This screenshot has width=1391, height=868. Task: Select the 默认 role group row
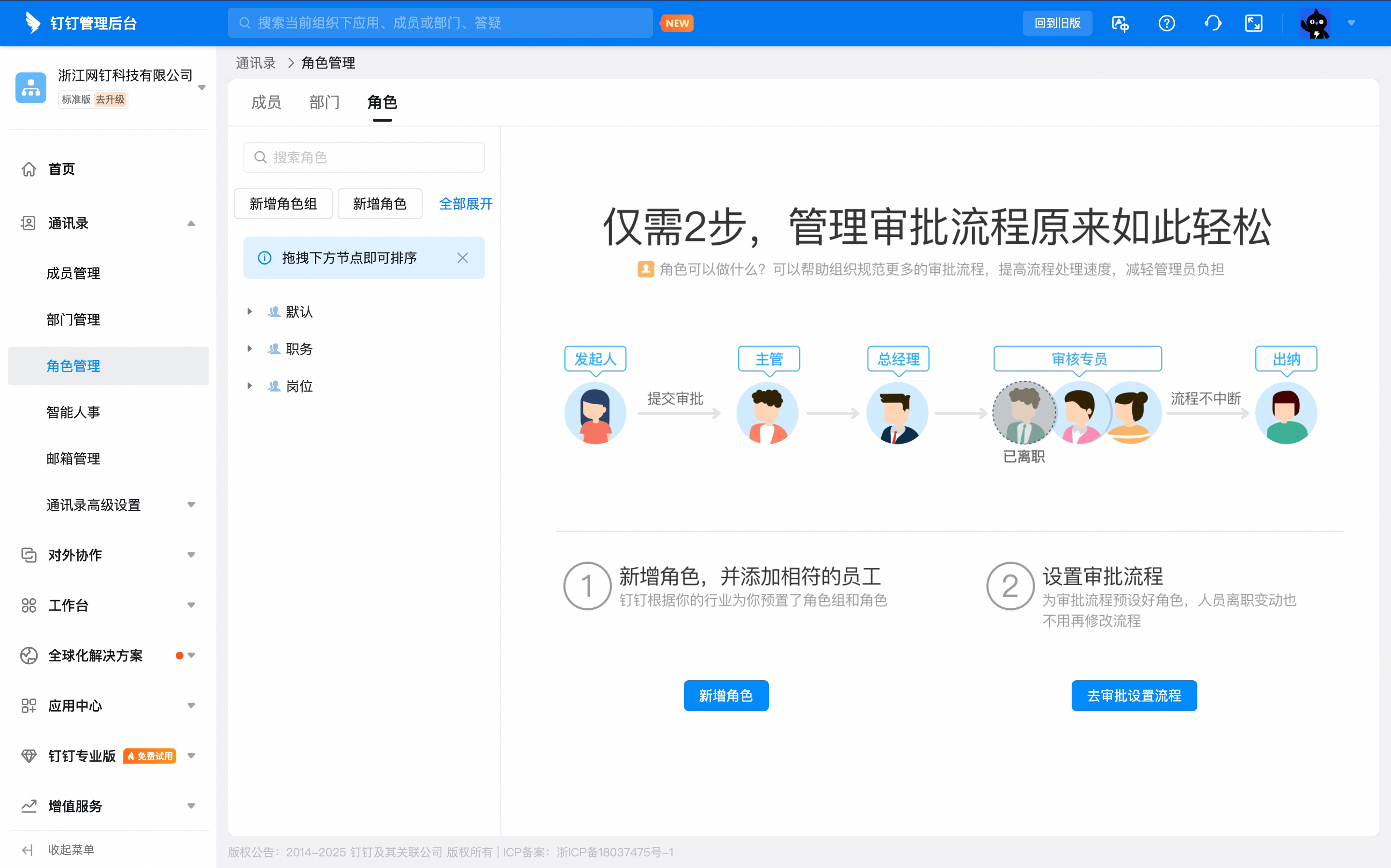(x=364, y=312)
